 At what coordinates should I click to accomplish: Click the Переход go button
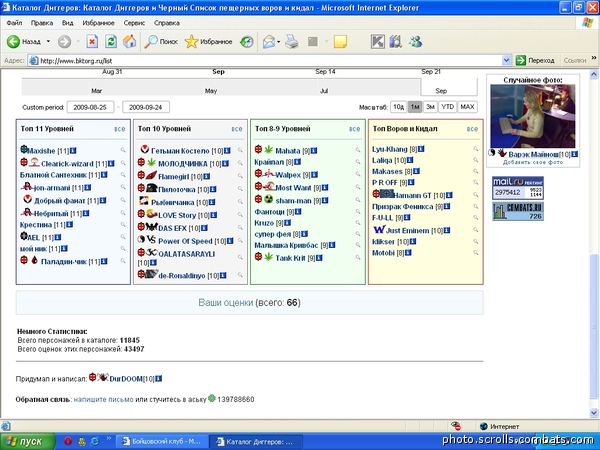tap(535, 60)
